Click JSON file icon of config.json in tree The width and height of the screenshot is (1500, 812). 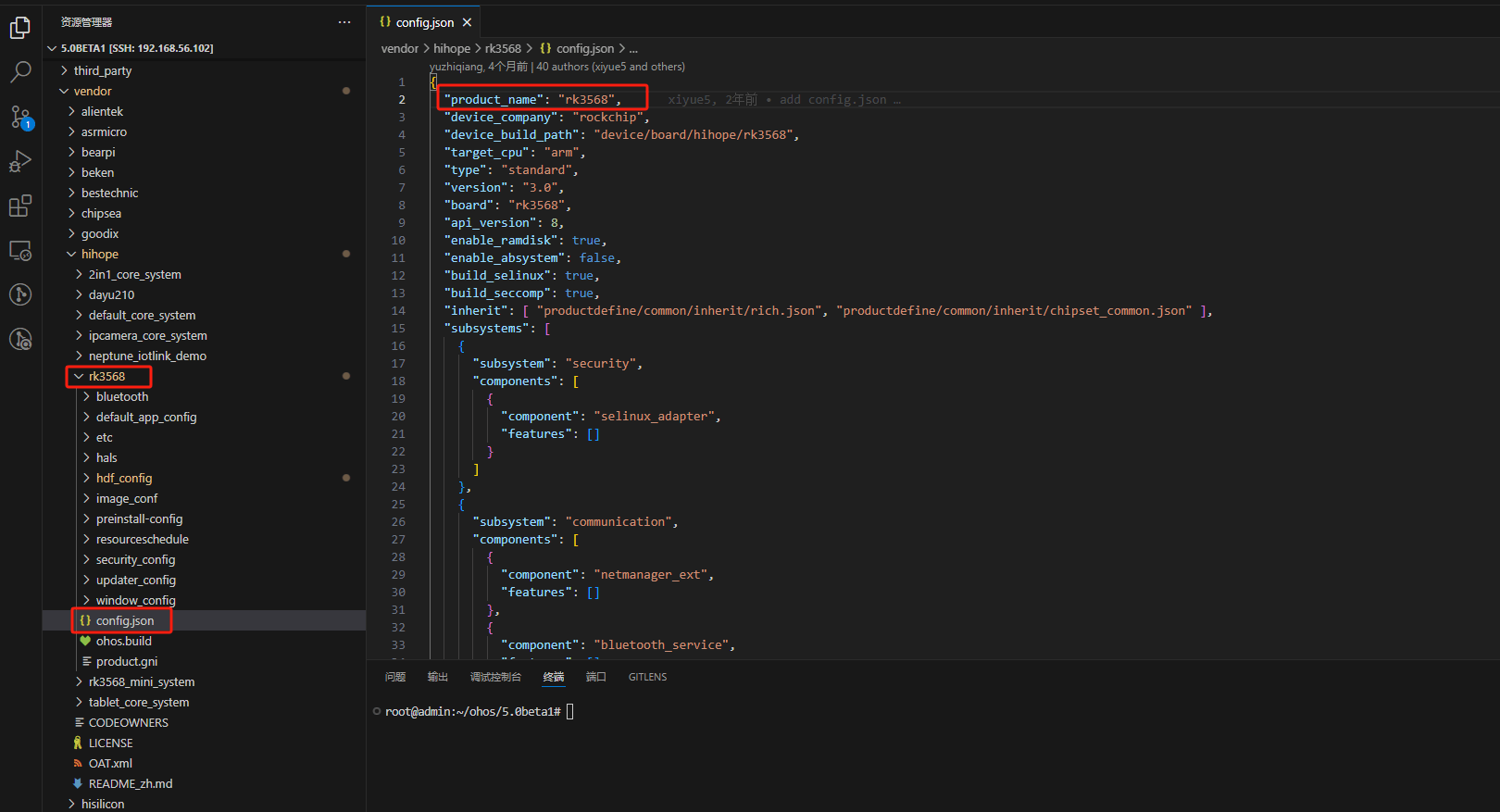click(x=85, y=620)
